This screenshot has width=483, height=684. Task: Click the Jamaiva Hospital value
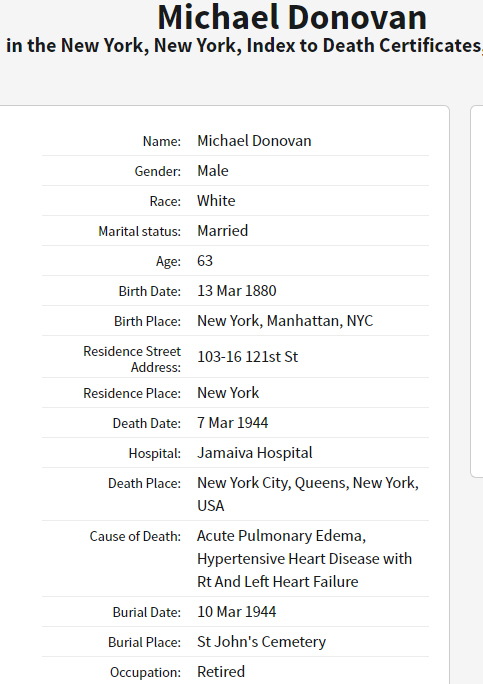click(255, 453)
